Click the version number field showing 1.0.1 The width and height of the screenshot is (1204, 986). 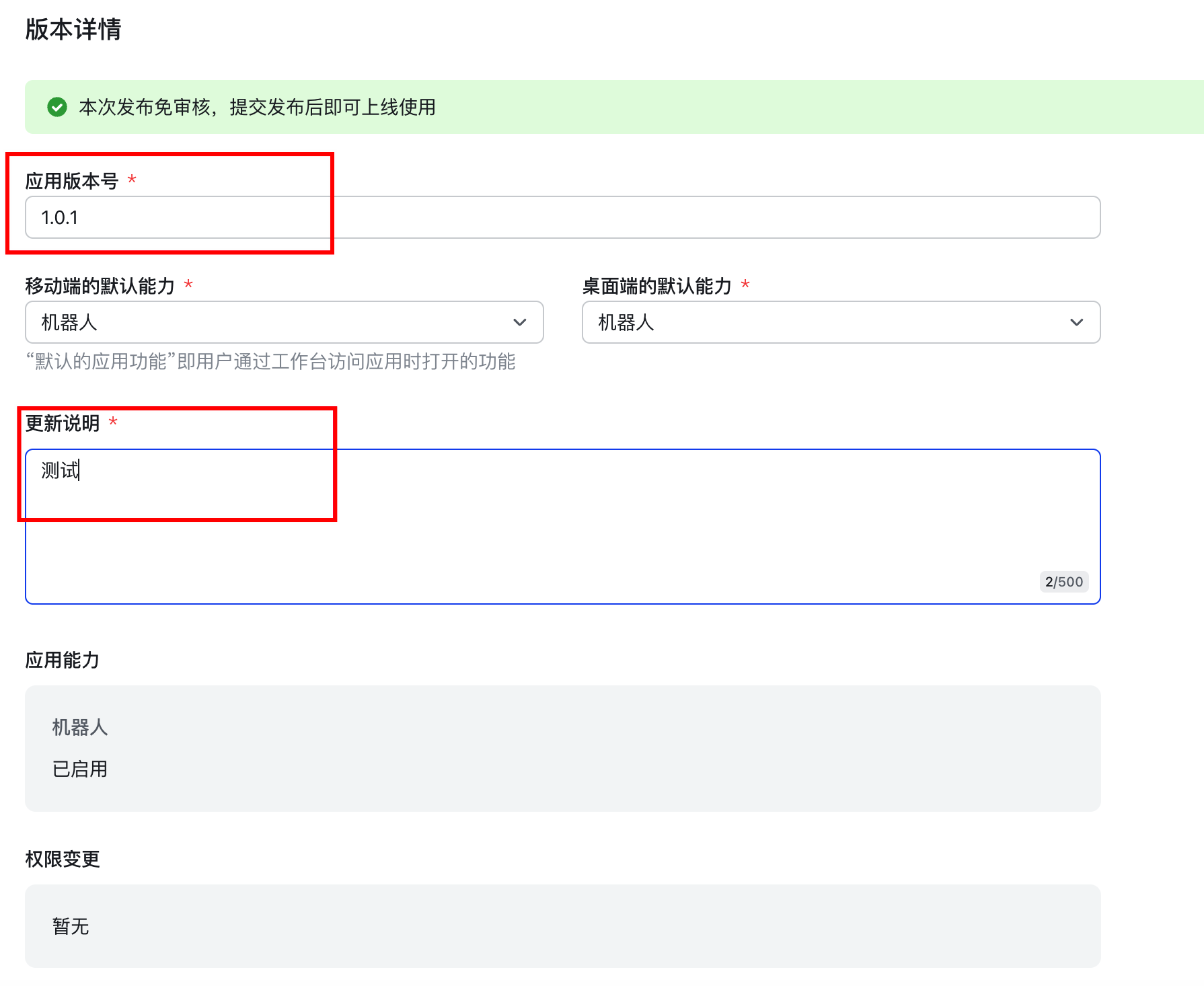pos(269,217)
